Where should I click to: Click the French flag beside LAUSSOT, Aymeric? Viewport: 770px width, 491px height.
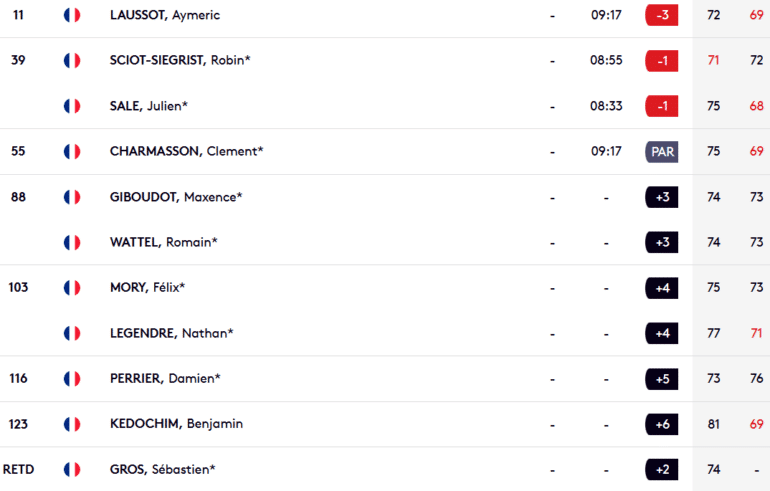tap(72, 15)
